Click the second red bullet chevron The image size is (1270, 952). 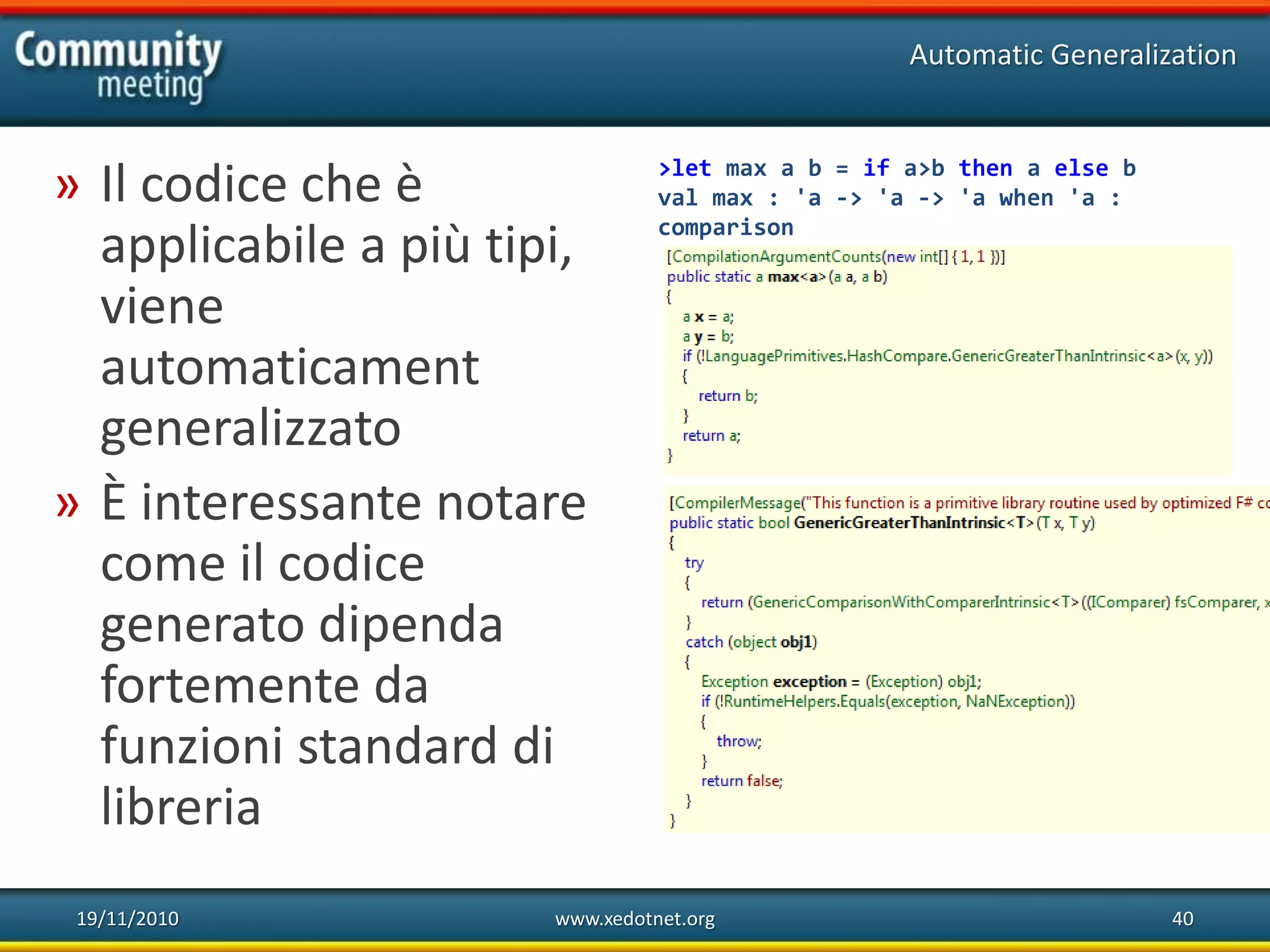pyautogui.click(x=68, y=505)
